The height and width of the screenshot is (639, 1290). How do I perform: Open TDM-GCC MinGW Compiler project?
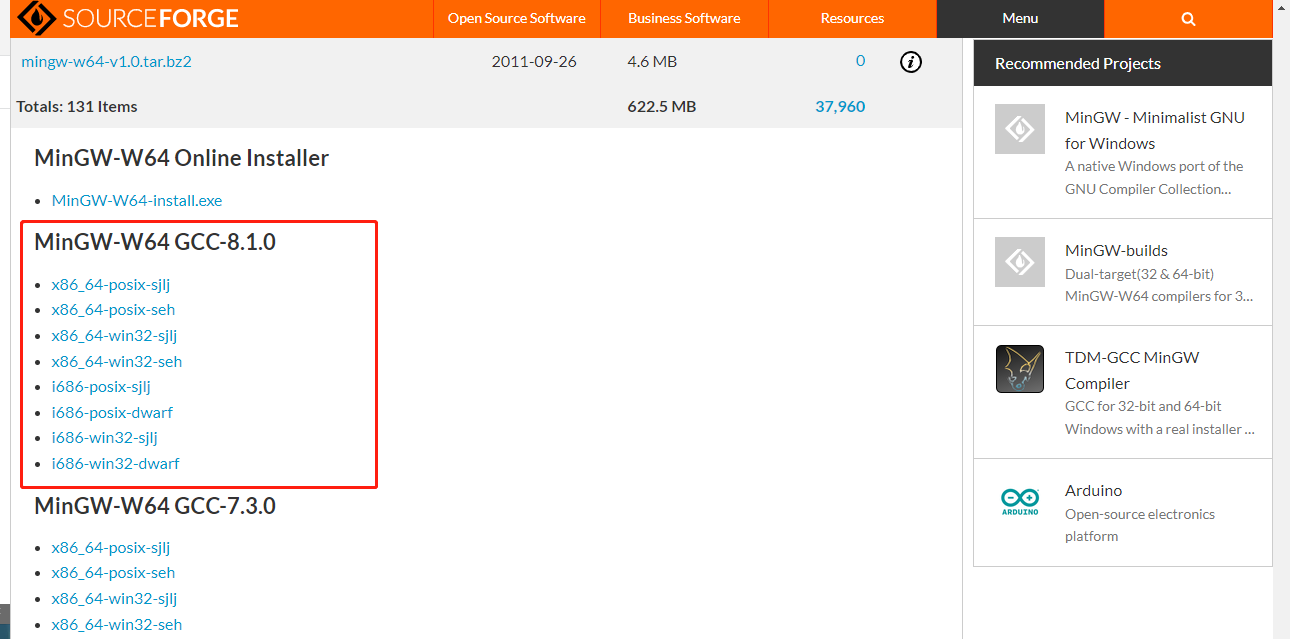pyautogui.click(x=1132, y=370)
